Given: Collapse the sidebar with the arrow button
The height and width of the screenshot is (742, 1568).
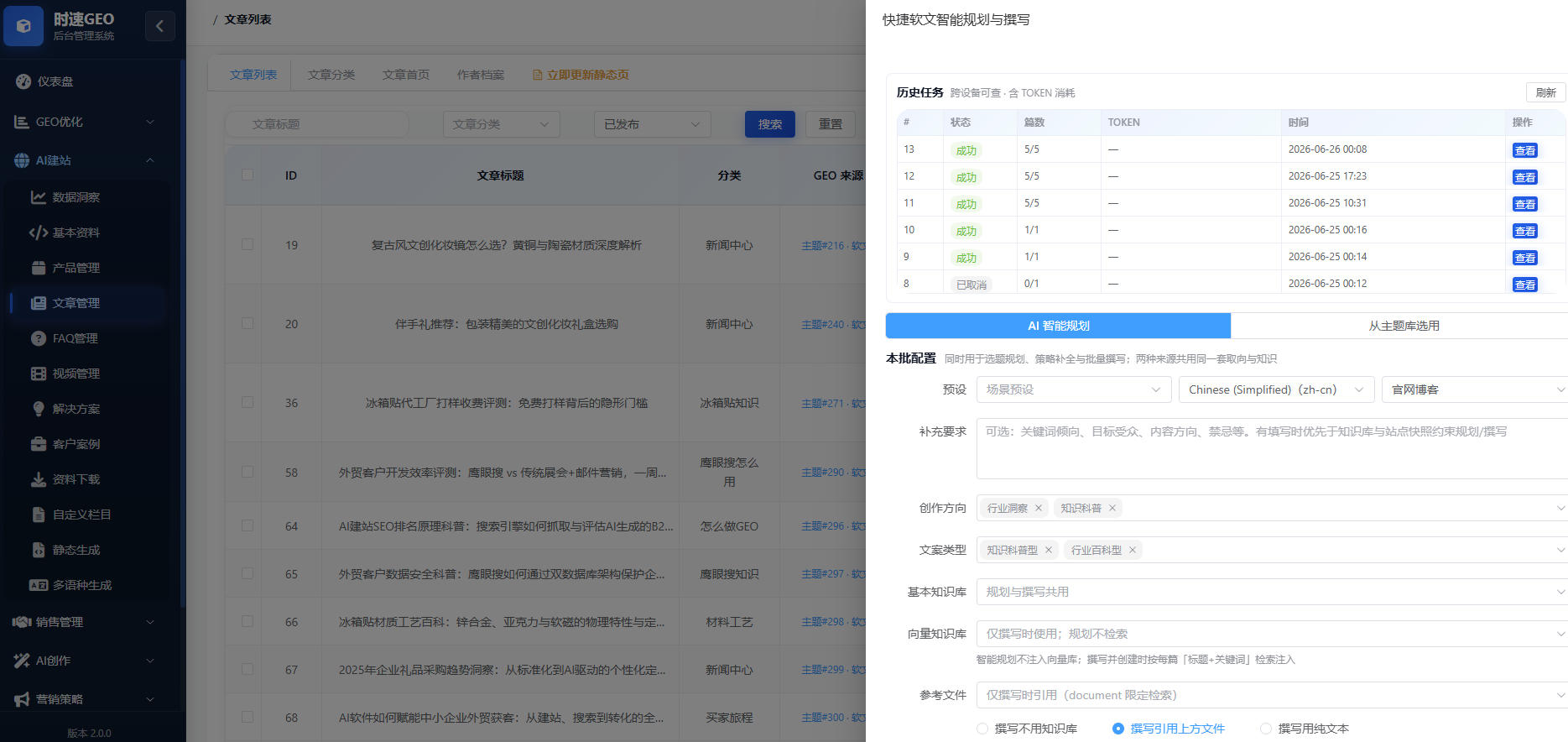Looking at the screenshot, I should click(159, 26).
